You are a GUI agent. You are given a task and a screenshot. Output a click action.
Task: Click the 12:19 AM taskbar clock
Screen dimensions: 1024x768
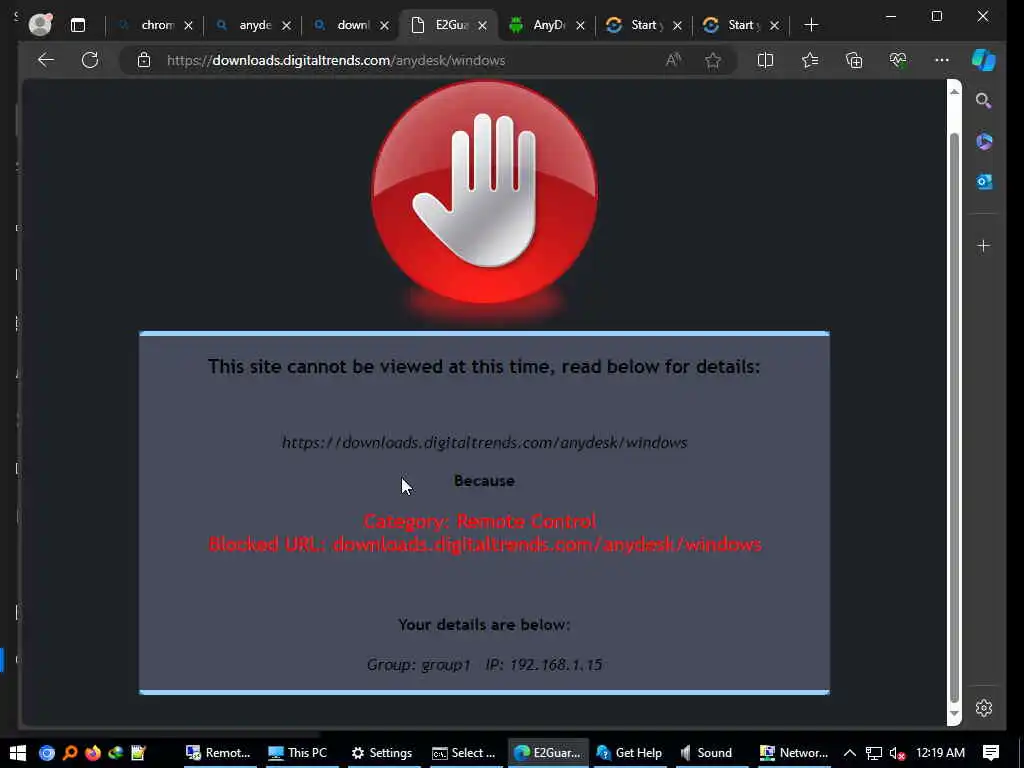pos(940,753)
